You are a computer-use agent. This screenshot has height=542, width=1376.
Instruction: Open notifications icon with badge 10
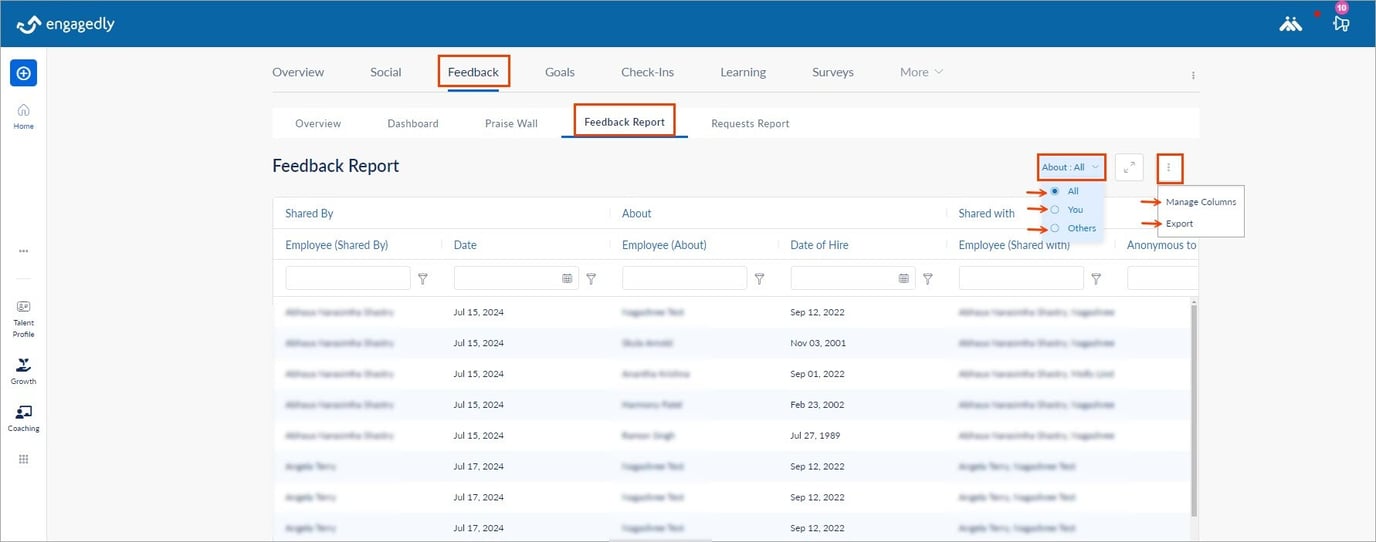[1341, 23]
